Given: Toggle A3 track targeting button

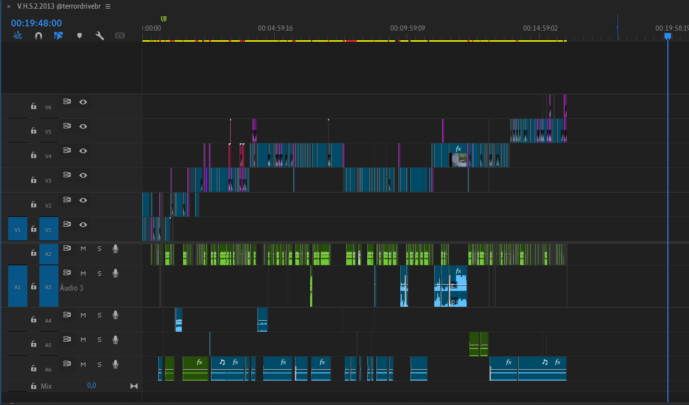Looking at the screenshot, I should click(x=49, y=286).
